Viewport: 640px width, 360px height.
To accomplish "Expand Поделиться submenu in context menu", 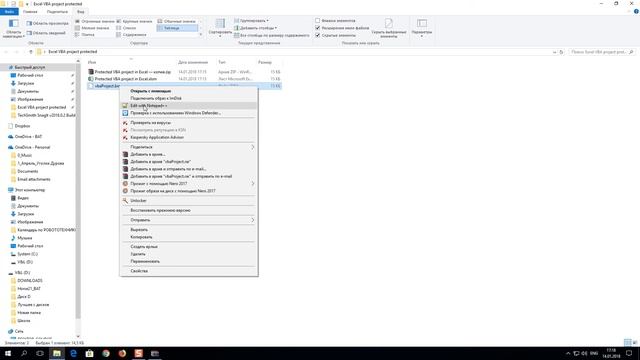I will (189, 147).
